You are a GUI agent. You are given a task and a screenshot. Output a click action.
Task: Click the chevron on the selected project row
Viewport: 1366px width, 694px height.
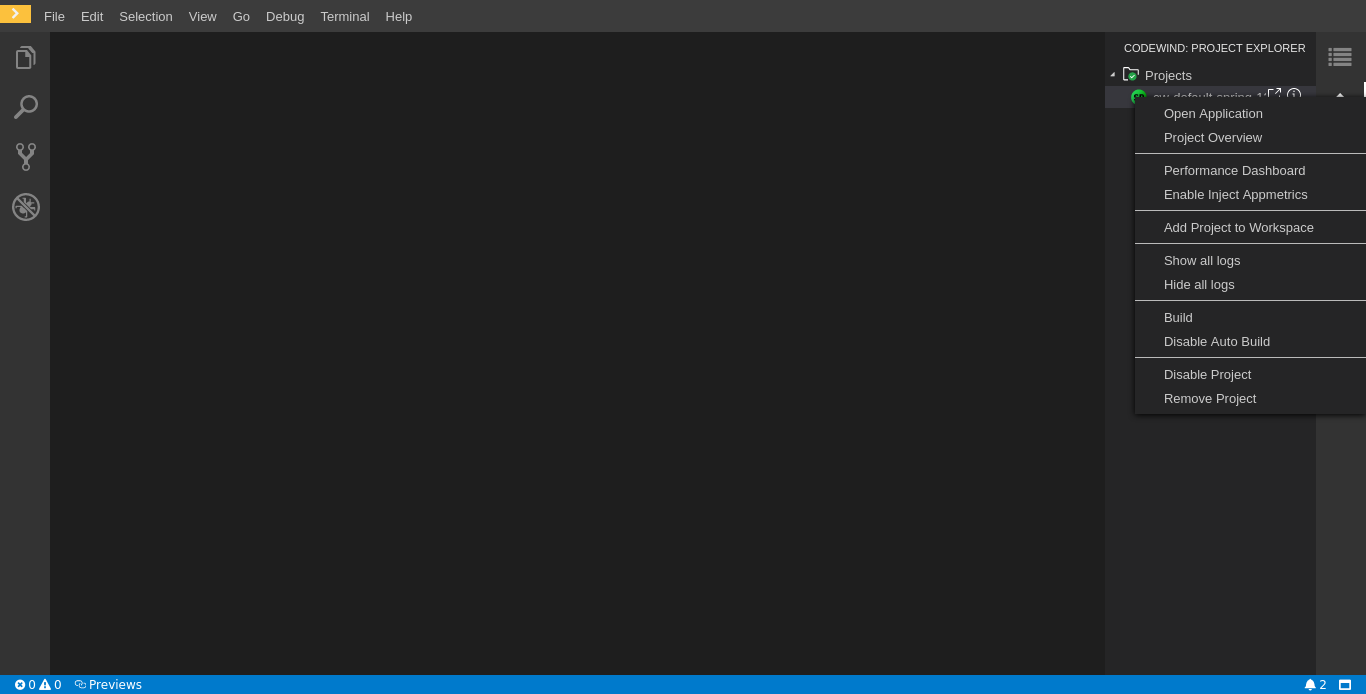1340,97
